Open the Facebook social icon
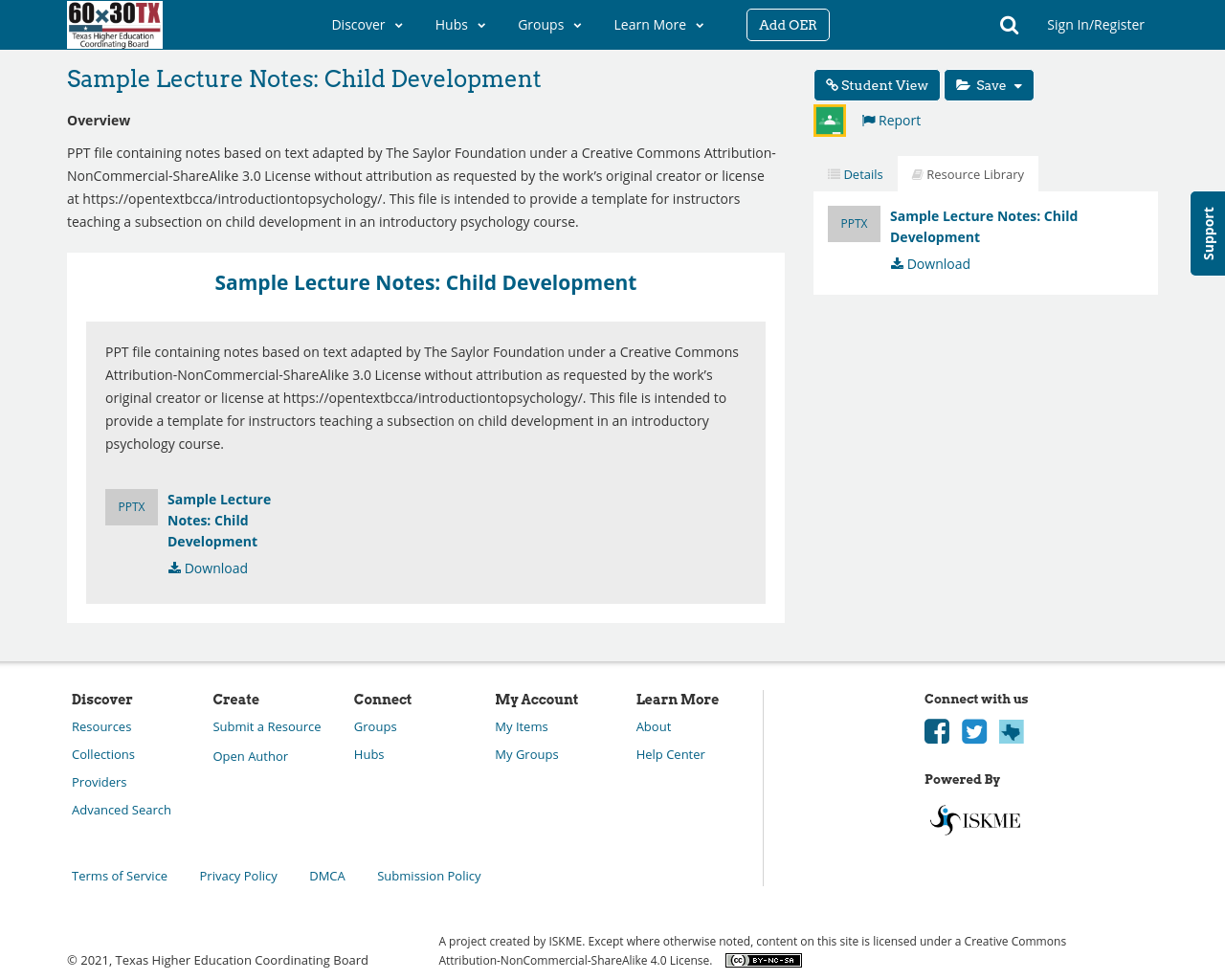1225x980 pixels. click(937, 732)
